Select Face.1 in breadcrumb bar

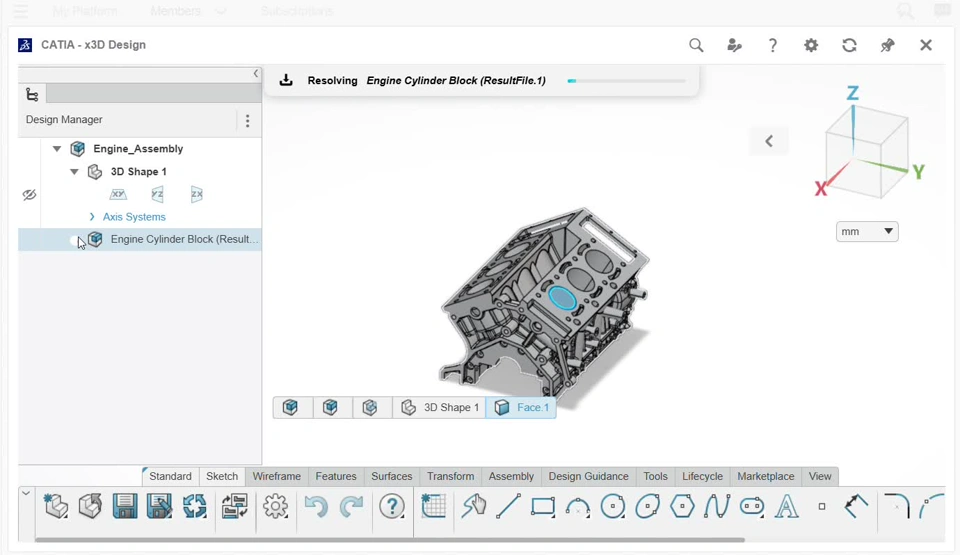click(521, 407)
